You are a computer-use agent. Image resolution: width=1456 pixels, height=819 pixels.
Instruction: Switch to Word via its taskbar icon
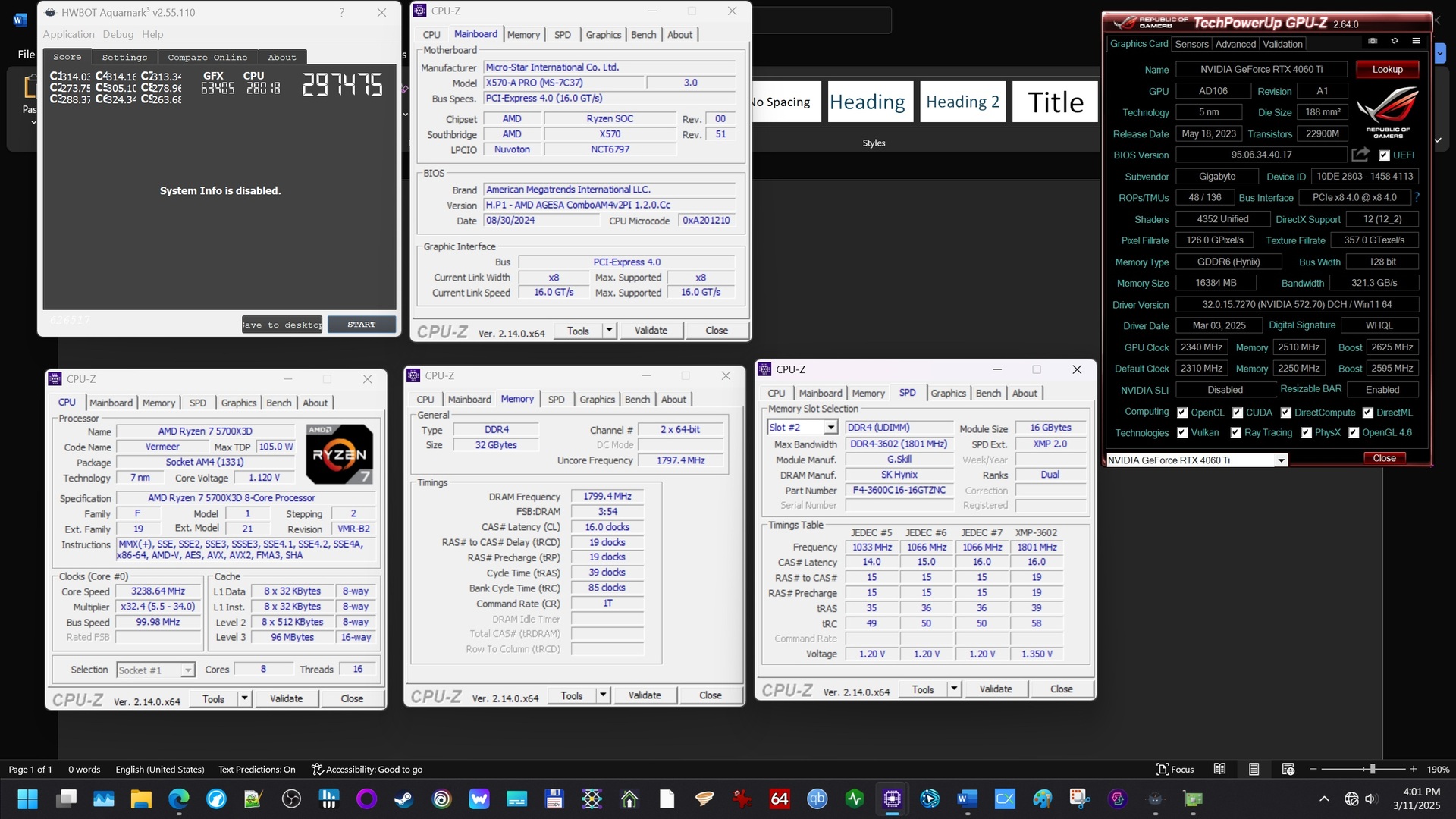pos(967,799)
